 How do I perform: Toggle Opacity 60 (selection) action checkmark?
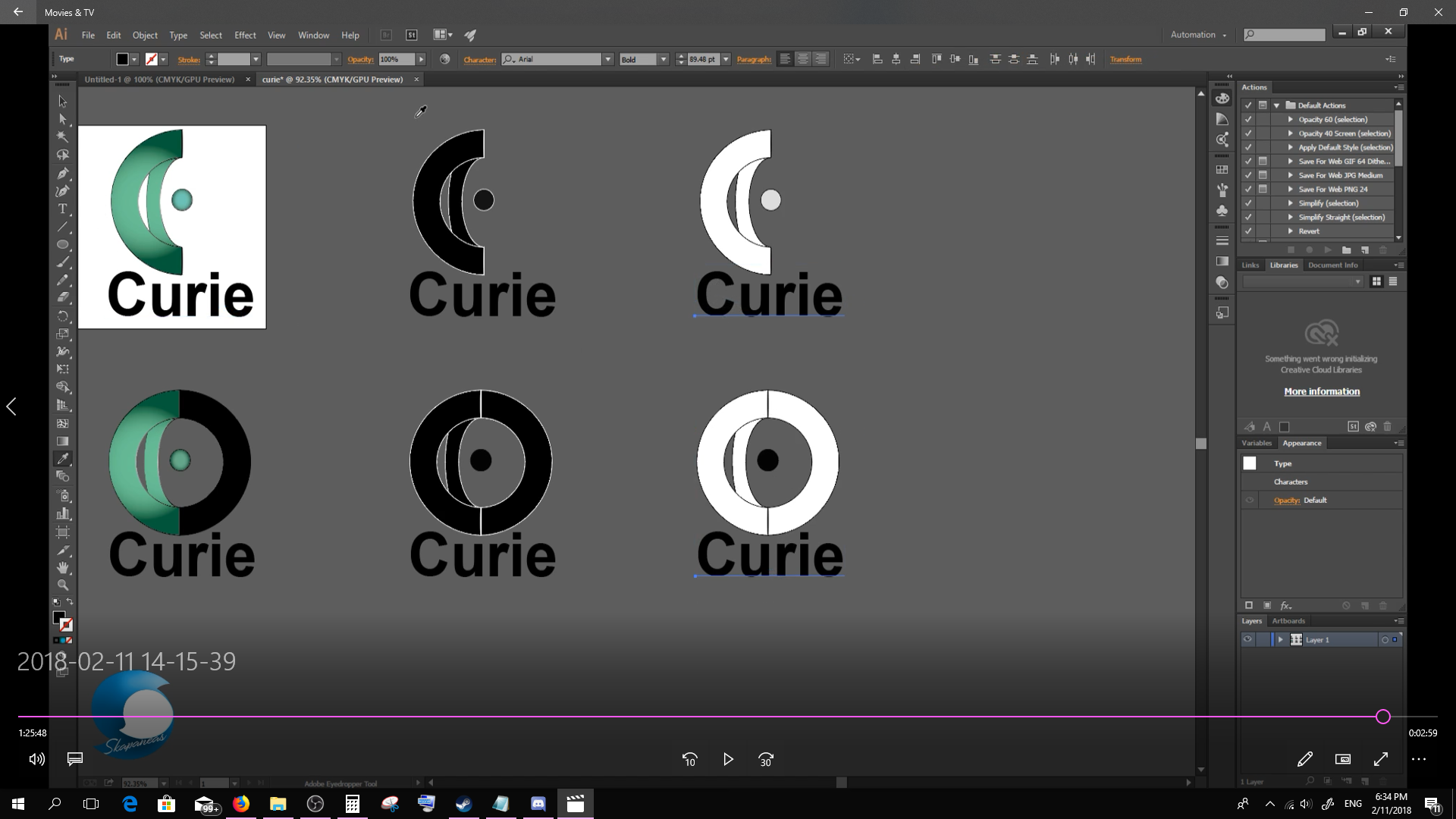[1248, 120]
